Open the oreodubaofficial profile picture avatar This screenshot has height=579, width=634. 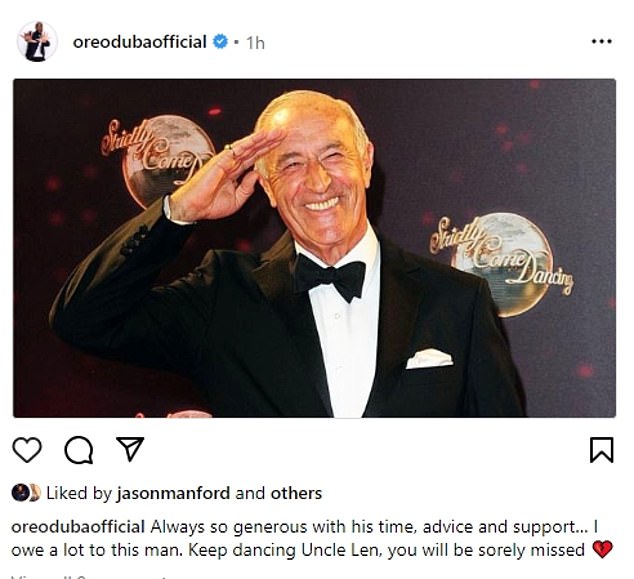click(37, 41)
